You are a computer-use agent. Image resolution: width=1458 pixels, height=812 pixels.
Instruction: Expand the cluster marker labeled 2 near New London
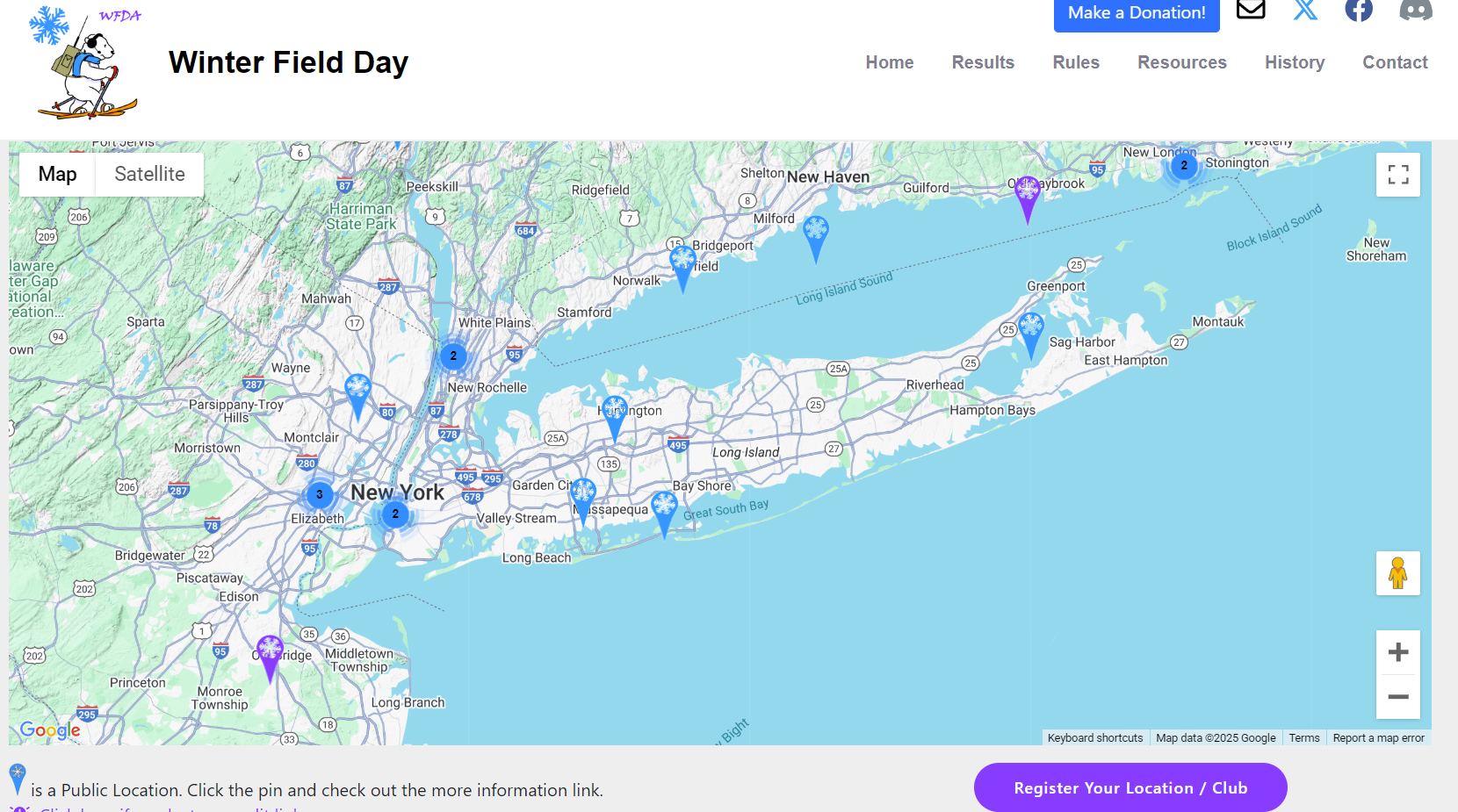1185,165
